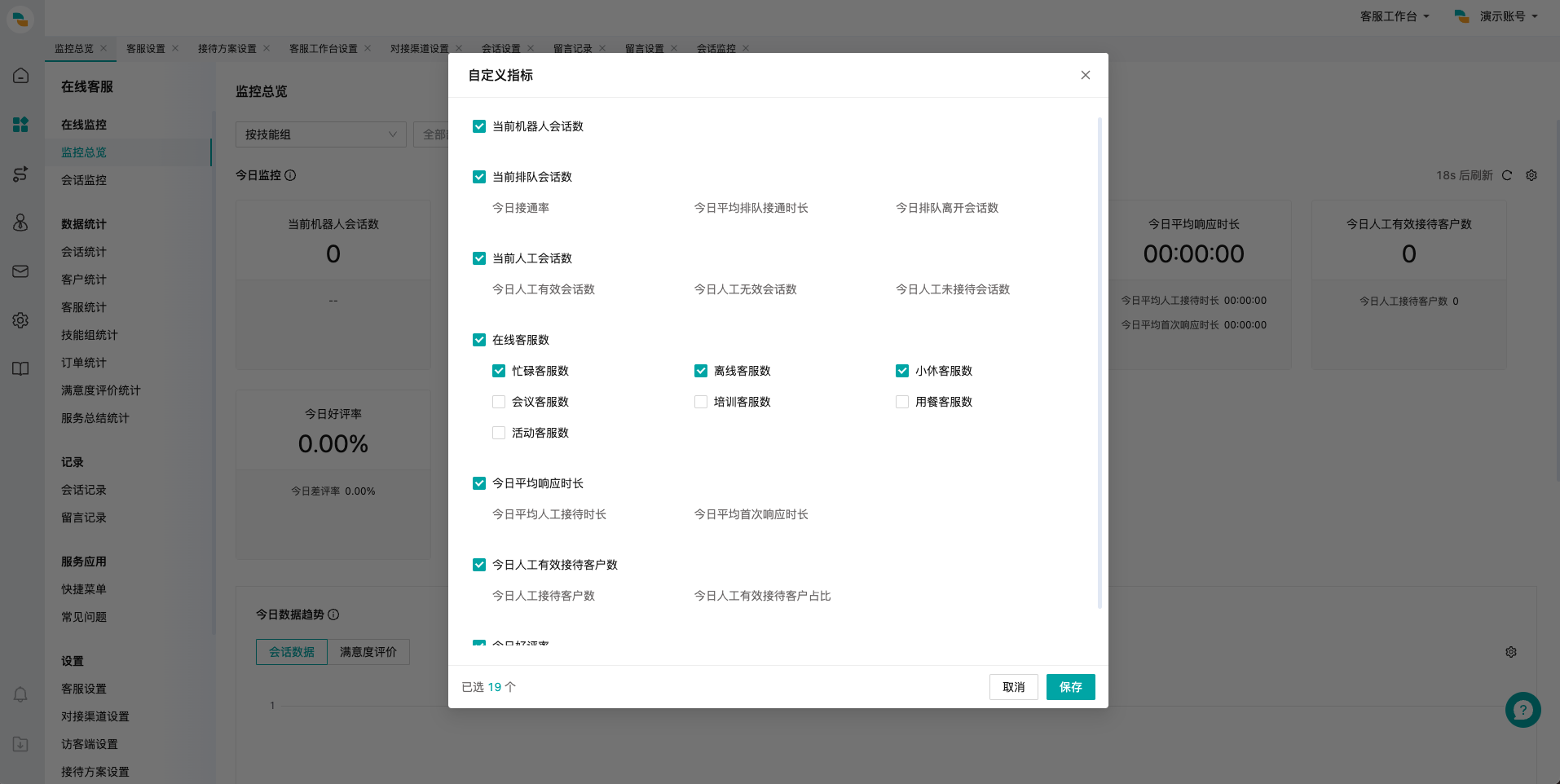The image size is (1560, 784).
Task: Open mail envelope icon in sidebar
Action: [21, 271]
